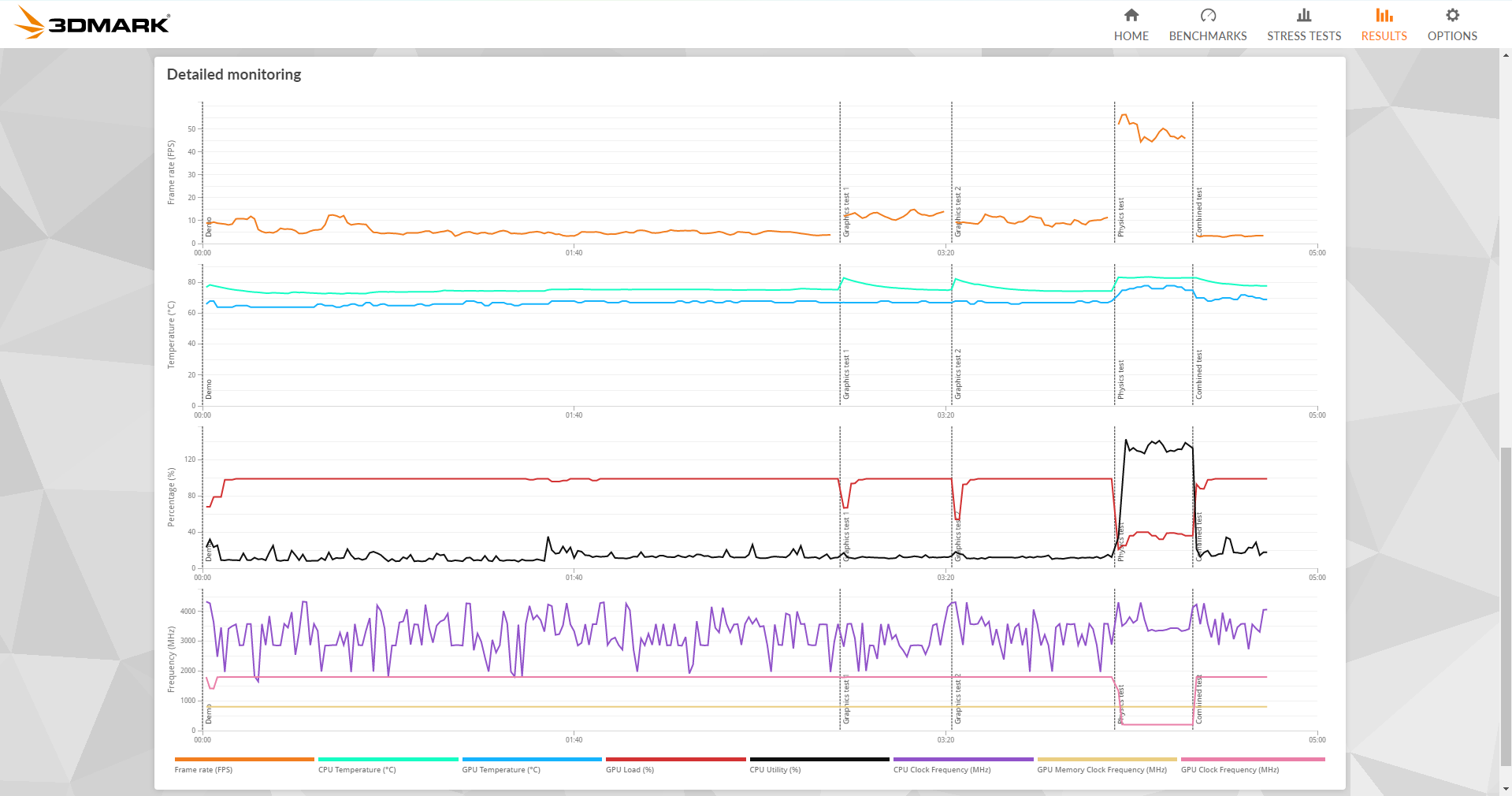Click the Detailed monitoring heading

(233, 74)
